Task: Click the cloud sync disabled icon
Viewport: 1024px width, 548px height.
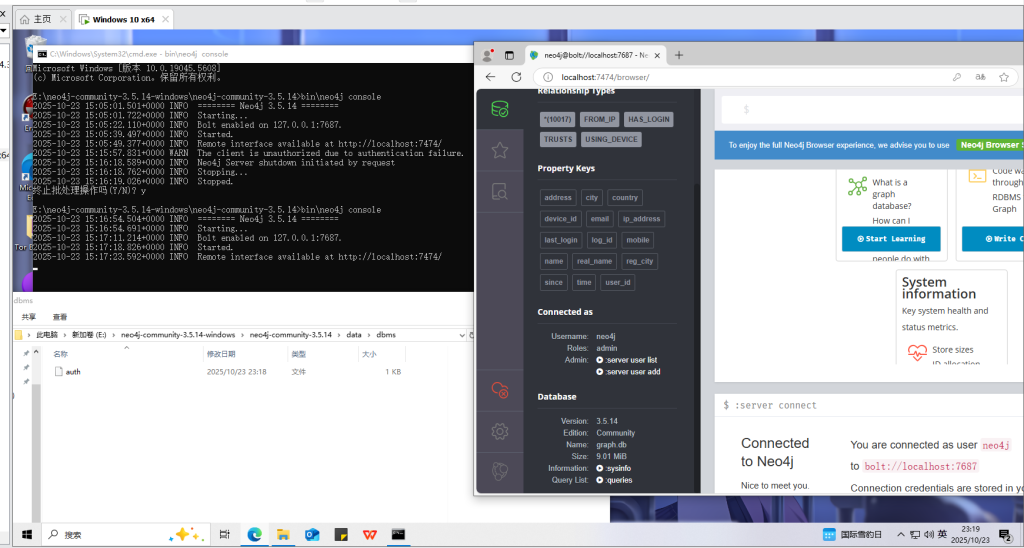Action: 500,391
